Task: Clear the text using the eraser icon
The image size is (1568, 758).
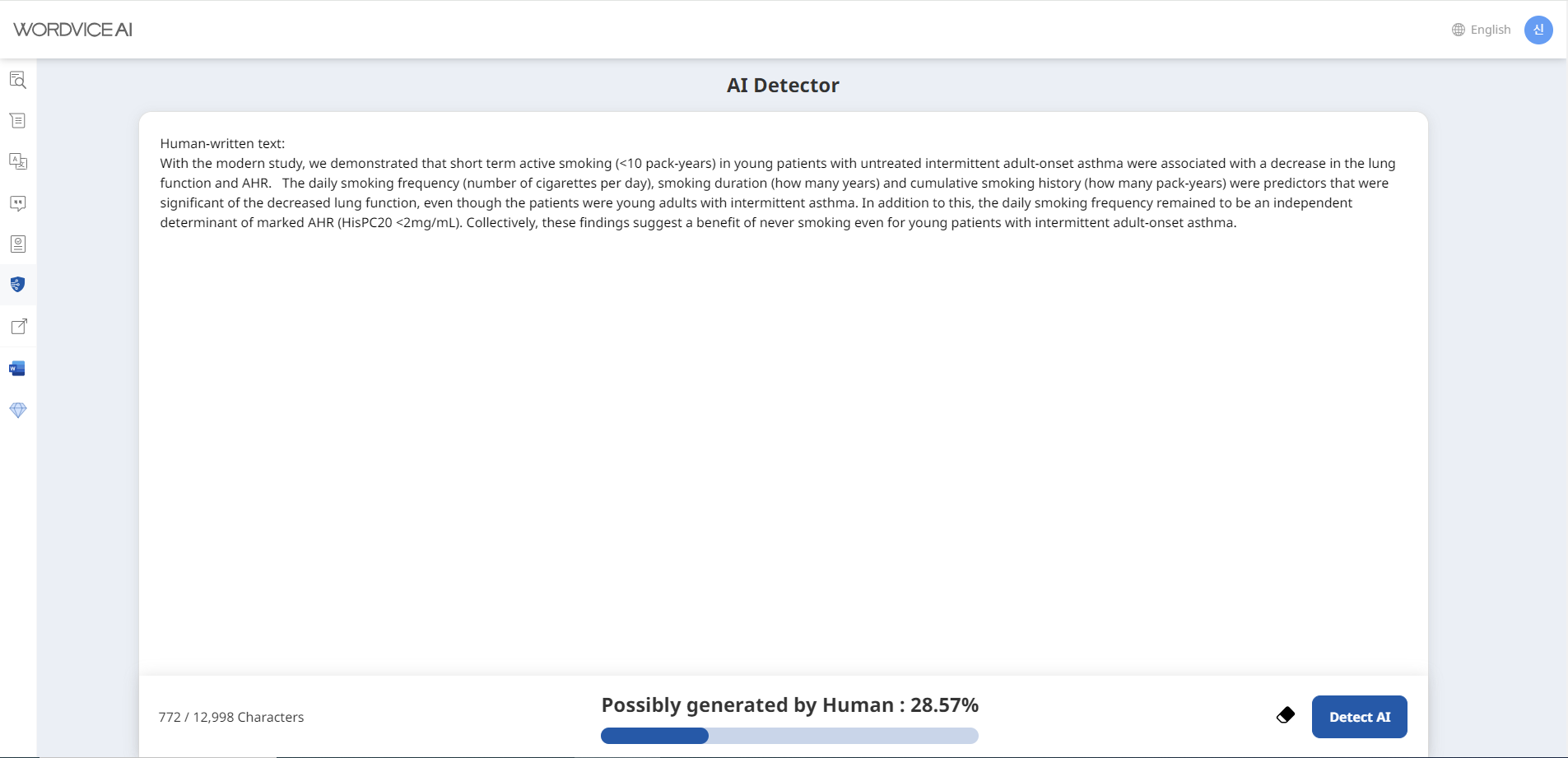Action: pos(1285,716)
